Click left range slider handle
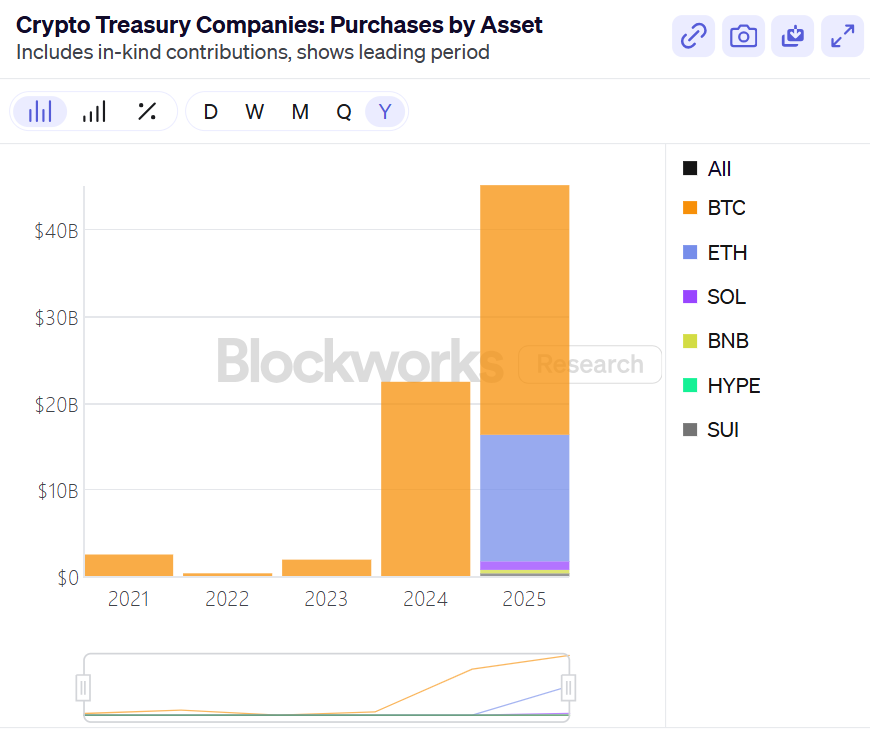This screenshot has height=744, width=870. pos(84,688)
